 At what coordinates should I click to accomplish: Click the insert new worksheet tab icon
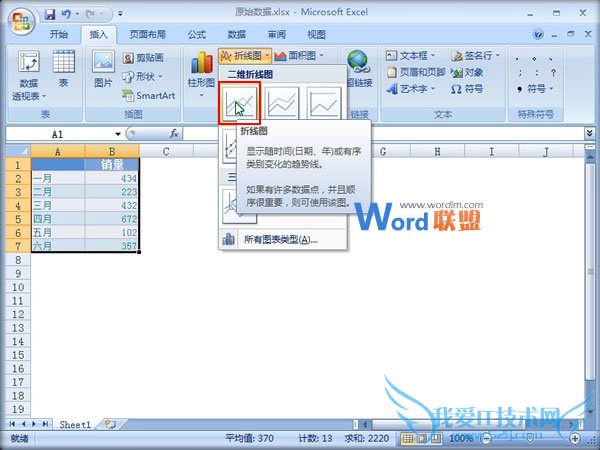[110, 424]
